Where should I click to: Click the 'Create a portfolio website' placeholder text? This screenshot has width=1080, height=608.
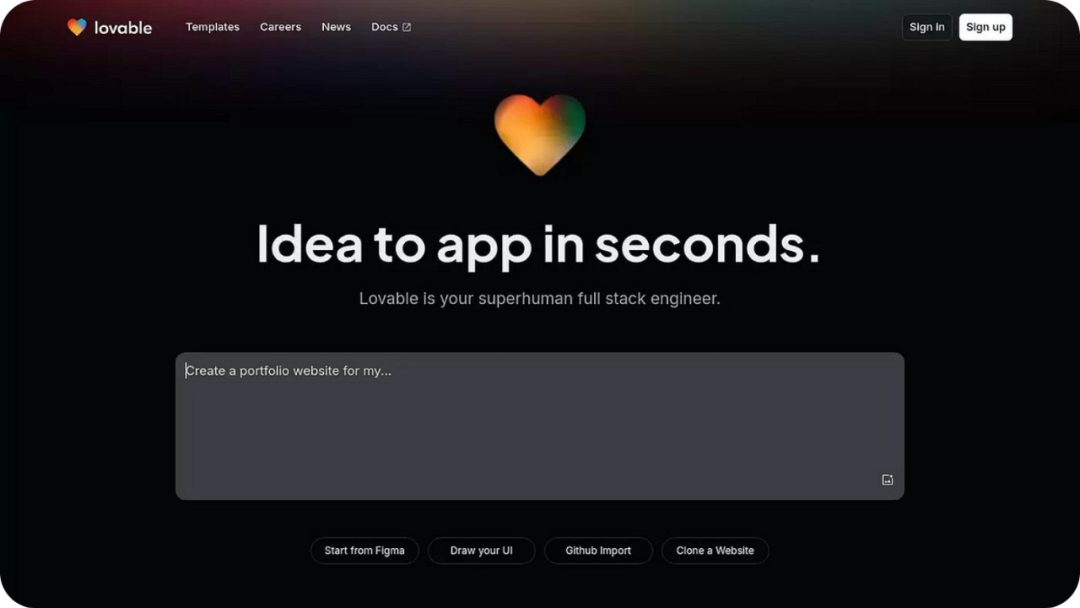(289, 370)
